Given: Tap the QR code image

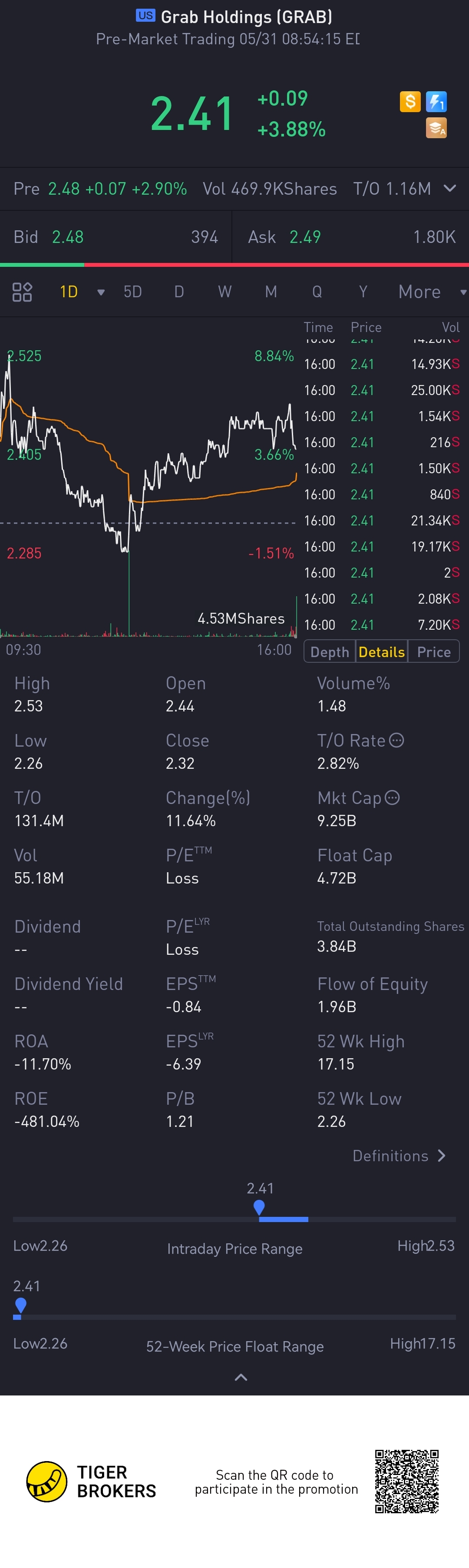Looking at the screenshot, I should 407,1482.
